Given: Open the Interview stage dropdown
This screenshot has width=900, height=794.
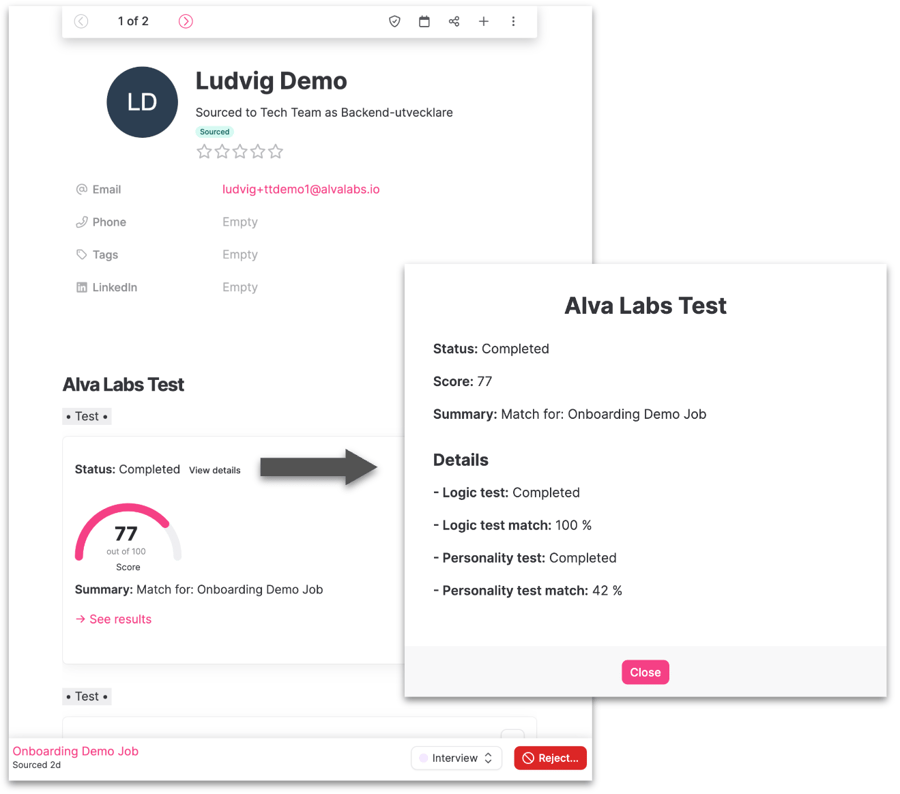Looking at the screenshot, I should [x=456, y=758].
